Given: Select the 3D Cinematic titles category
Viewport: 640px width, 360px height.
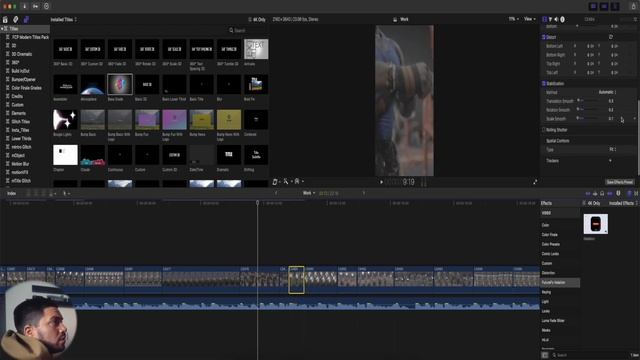Looking at the screenshot, I should pyautogui.click(x=22, y=54).
